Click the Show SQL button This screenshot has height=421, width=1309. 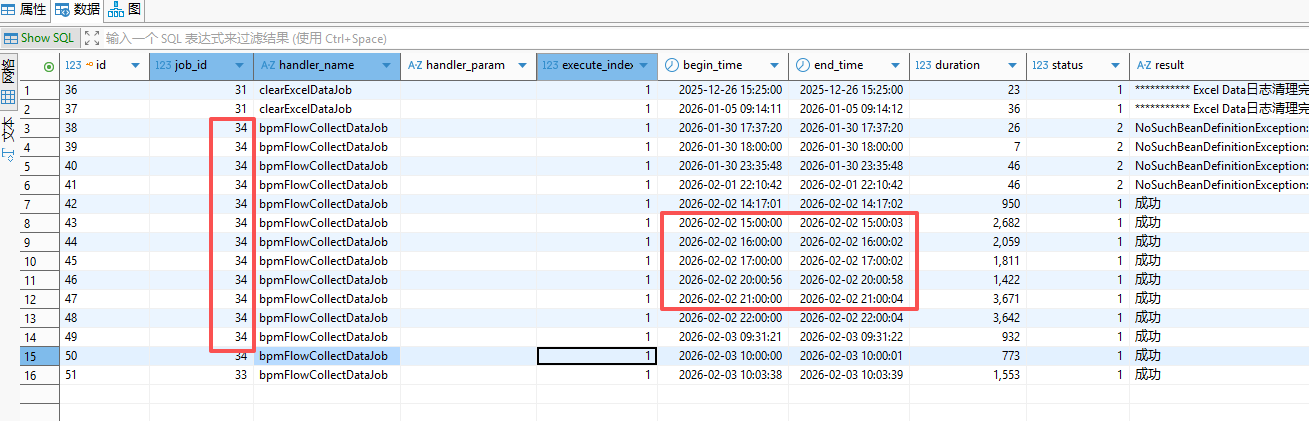pos(39,38)
